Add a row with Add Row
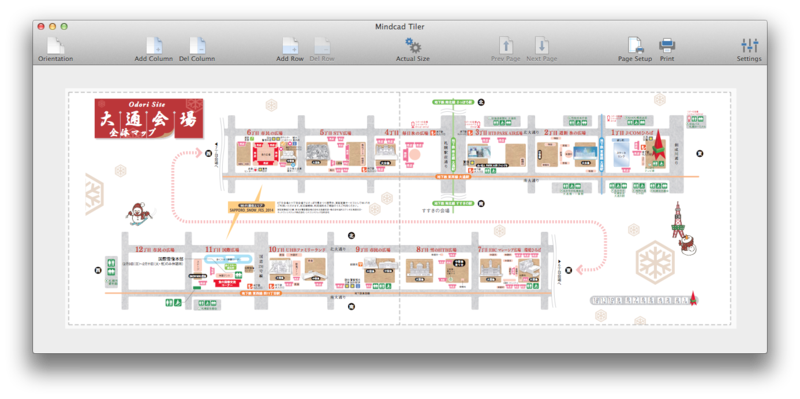This screenshot has width=800, height=399. click(x=290, y=46)
